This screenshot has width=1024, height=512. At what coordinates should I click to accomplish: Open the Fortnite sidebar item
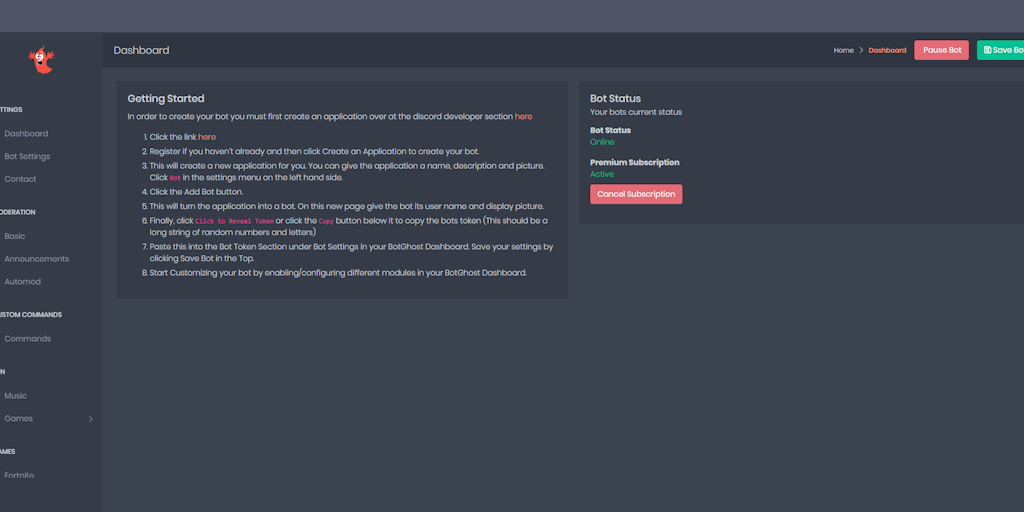point(19,475)
